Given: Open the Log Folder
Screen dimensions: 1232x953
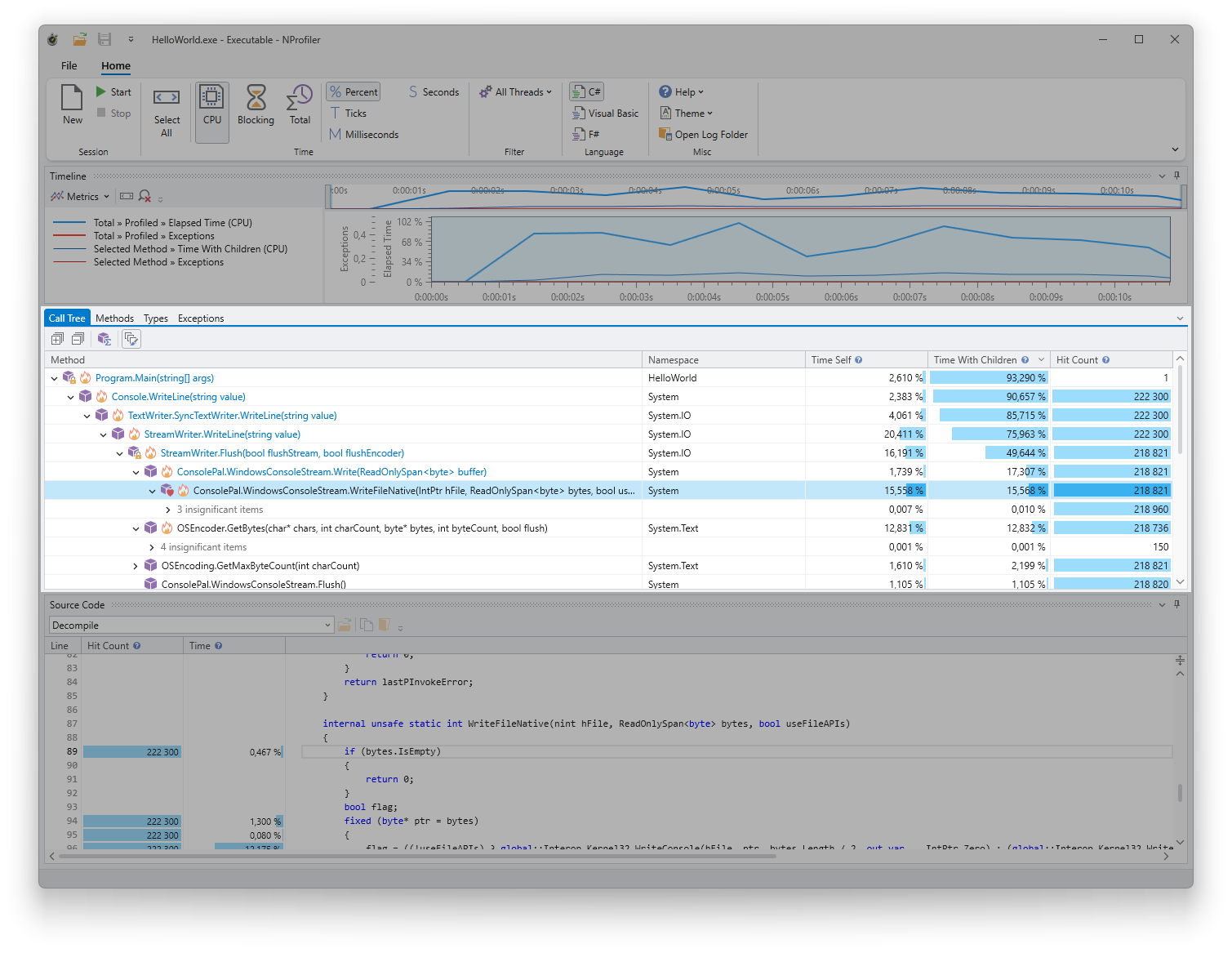Looking at the screenshot, I should pos(703,135).
